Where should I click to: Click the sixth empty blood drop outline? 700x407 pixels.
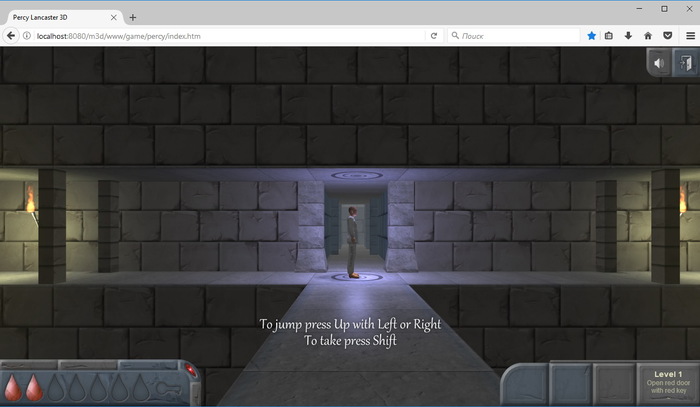point(119,387)
